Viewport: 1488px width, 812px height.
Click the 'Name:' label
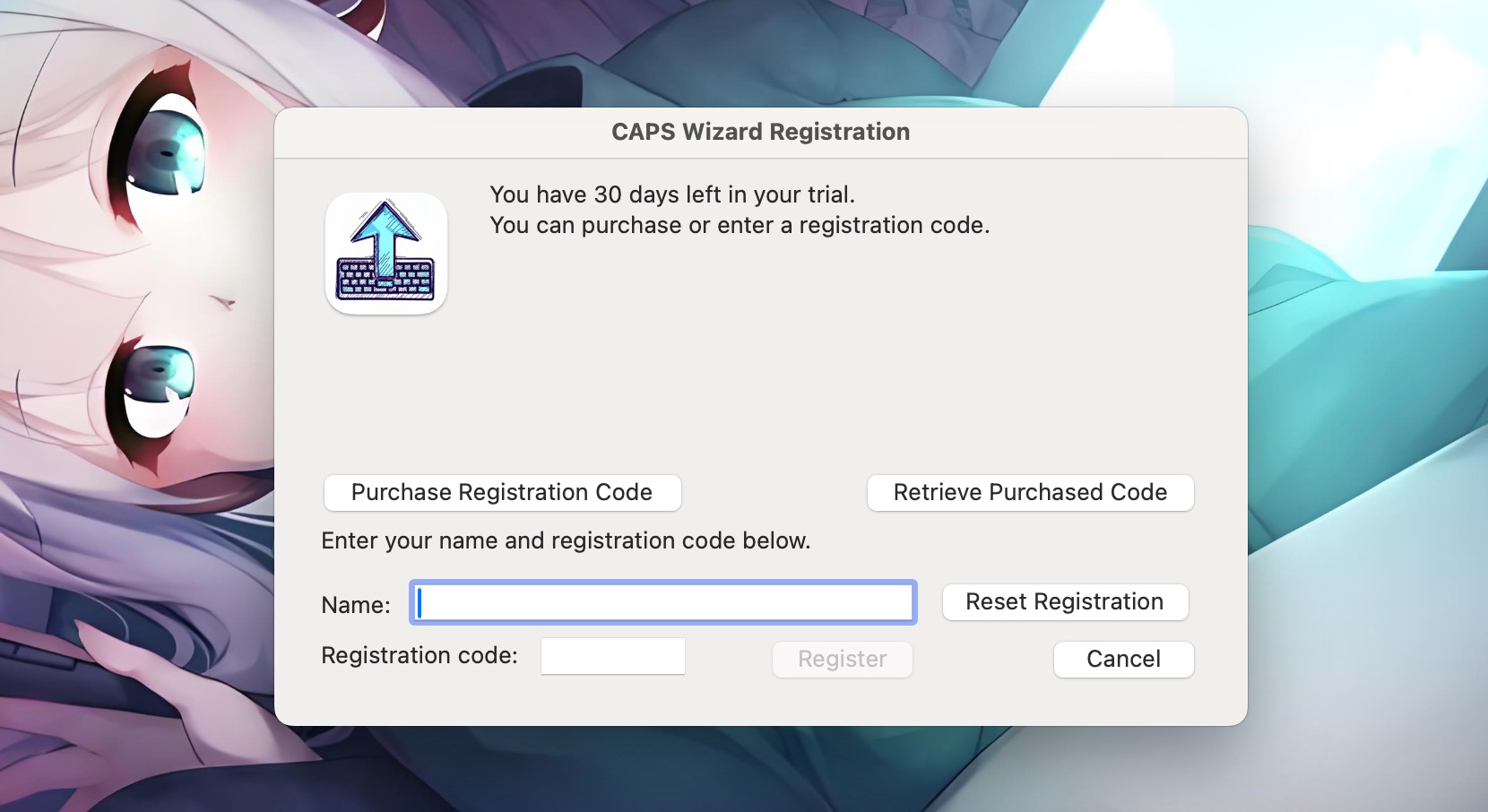(x=356, y=605)
